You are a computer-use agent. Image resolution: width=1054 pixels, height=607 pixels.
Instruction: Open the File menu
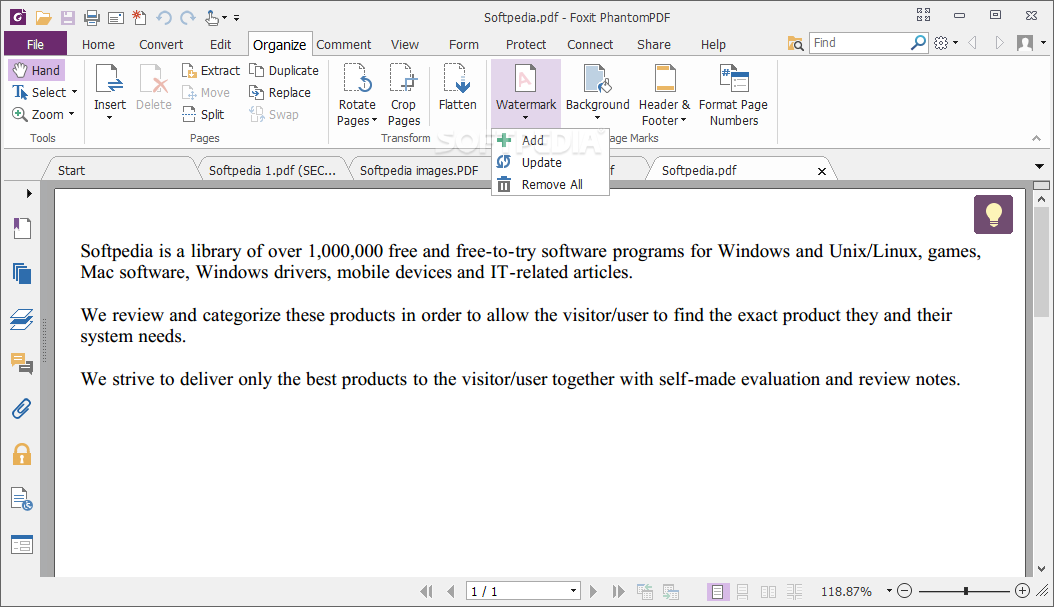[36, 44]
